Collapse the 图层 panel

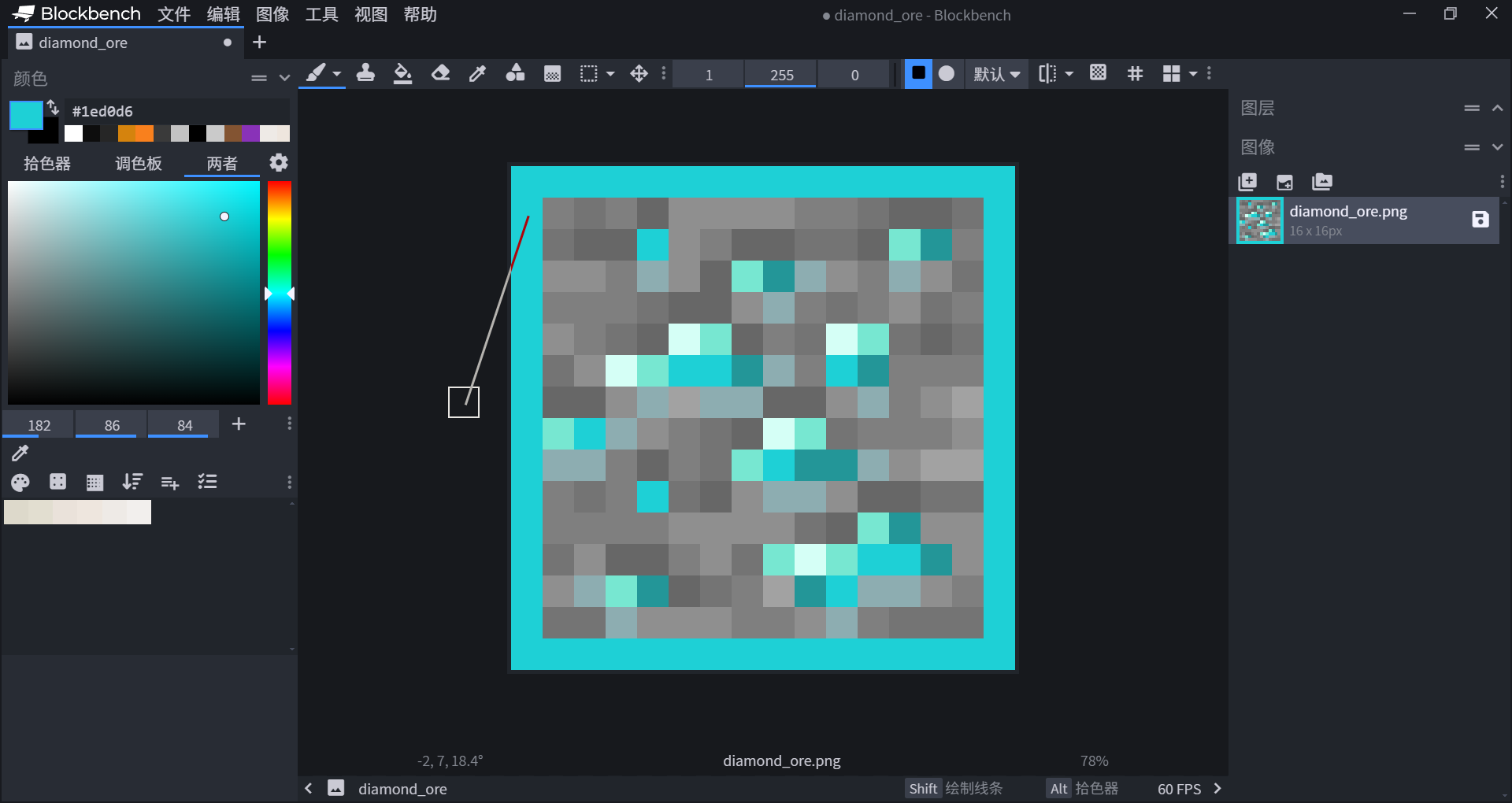click(1497, 108)
